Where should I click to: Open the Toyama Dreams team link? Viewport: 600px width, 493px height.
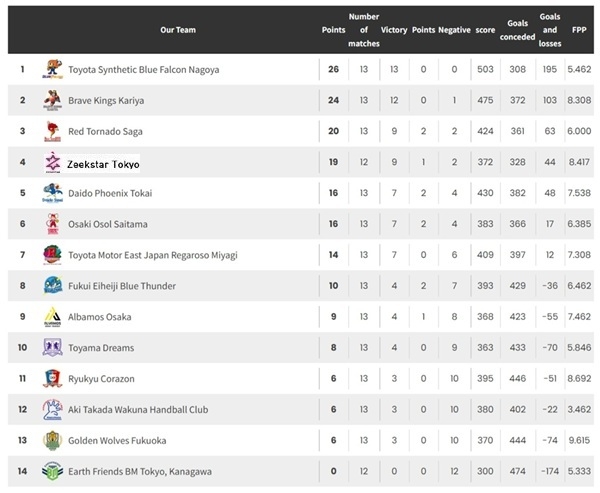(101, 348)
